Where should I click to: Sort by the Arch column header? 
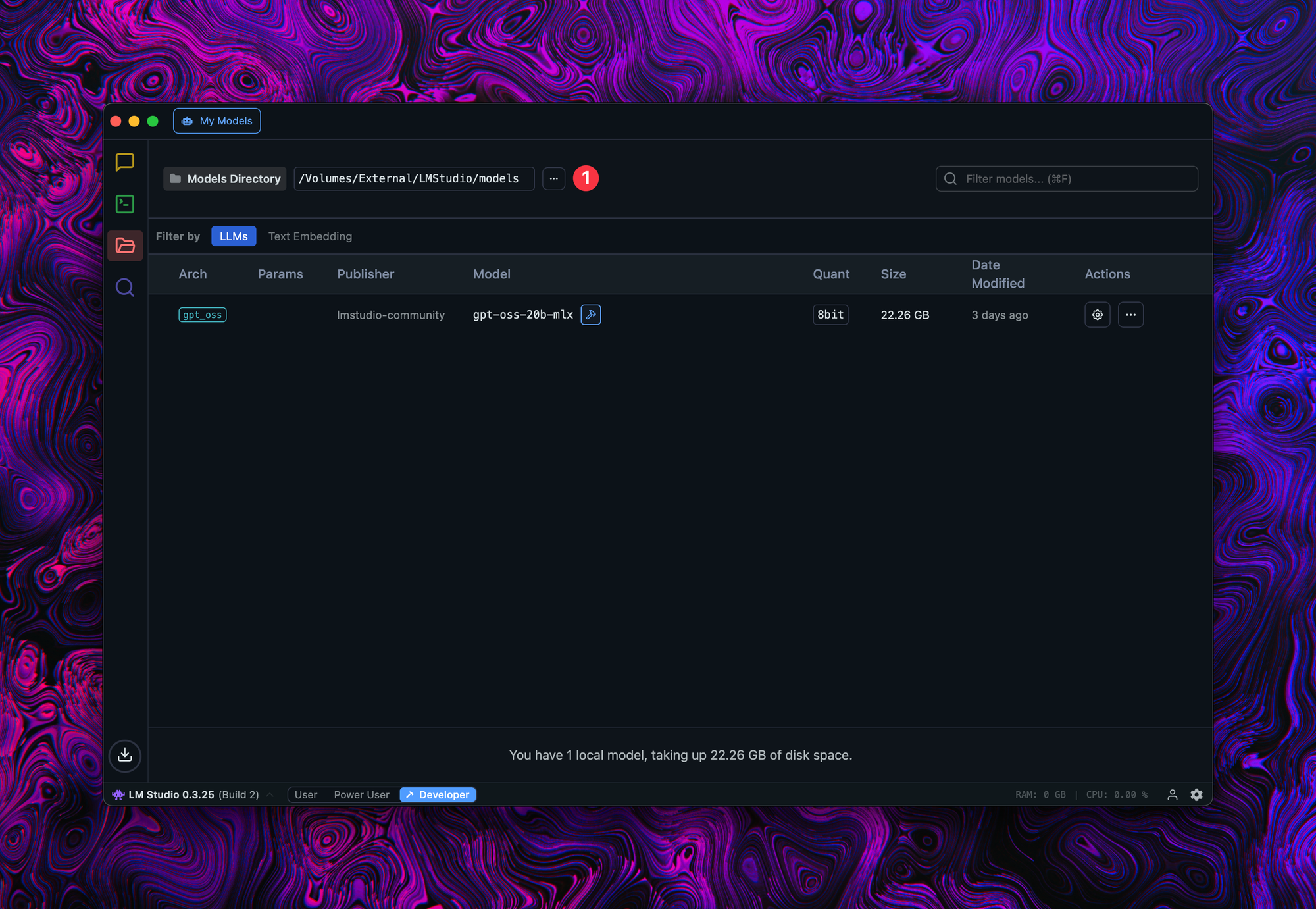coord(193,274)
